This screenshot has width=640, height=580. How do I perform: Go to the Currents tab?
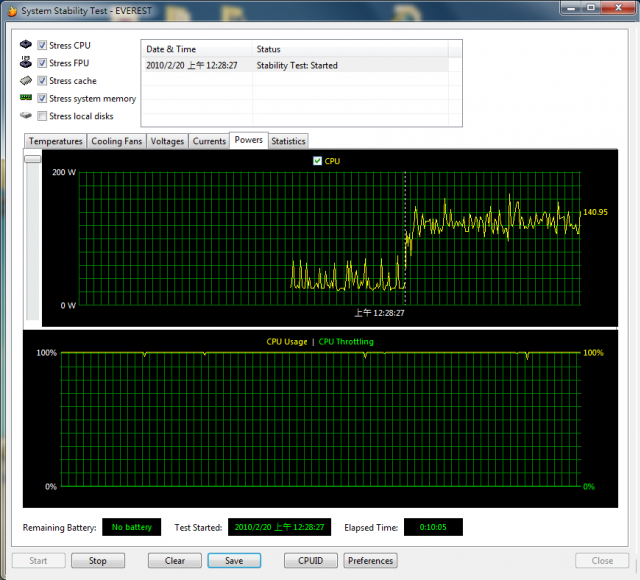click(209, 141)
